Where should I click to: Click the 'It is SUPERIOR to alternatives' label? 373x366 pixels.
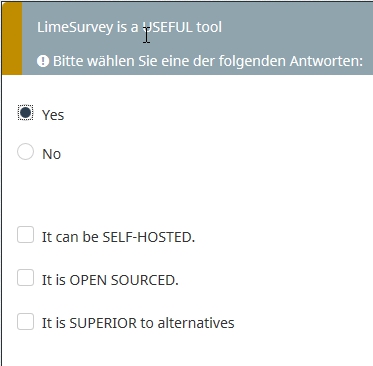[138, 323]
